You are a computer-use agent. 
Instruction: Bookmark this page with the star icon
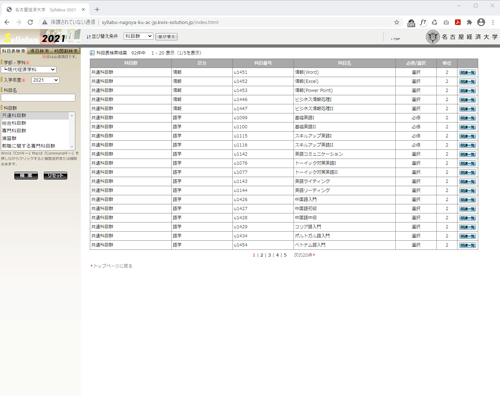coord(397,22)
